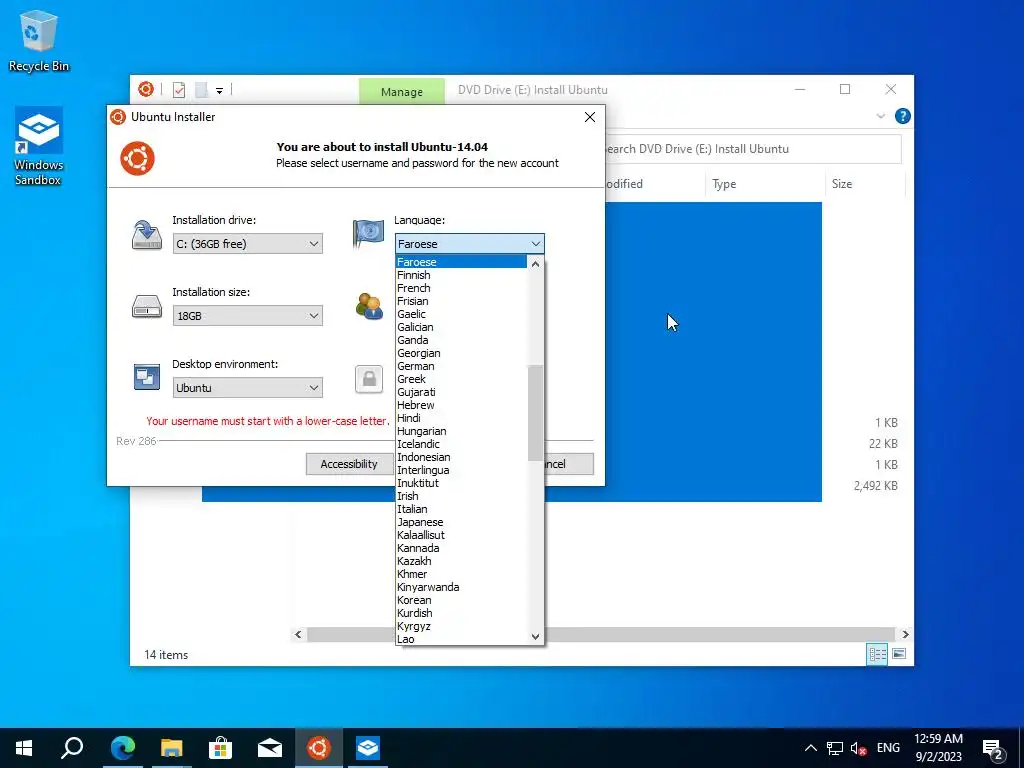Click the users account icon
The height and width of the screenshot is (768, 1024).
369,306
